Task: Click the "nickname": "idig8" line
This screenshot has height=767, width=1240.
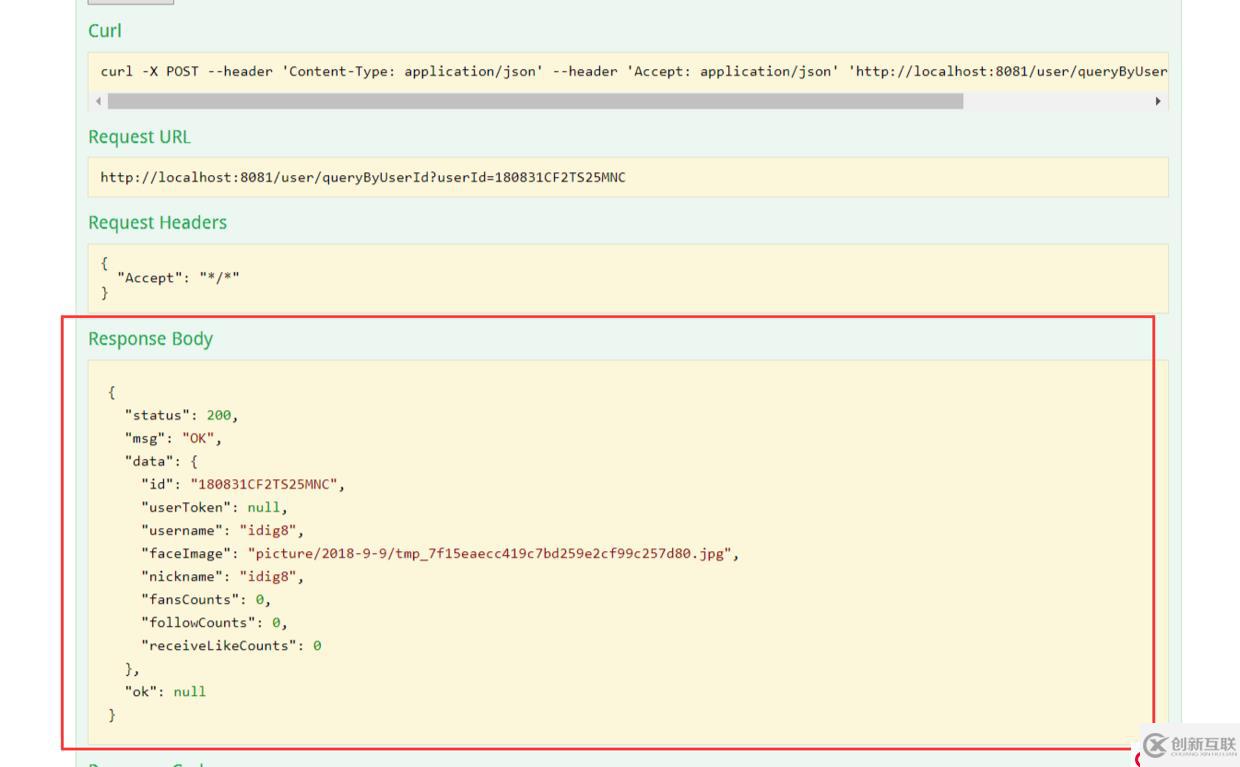Action: coord(222,576)
